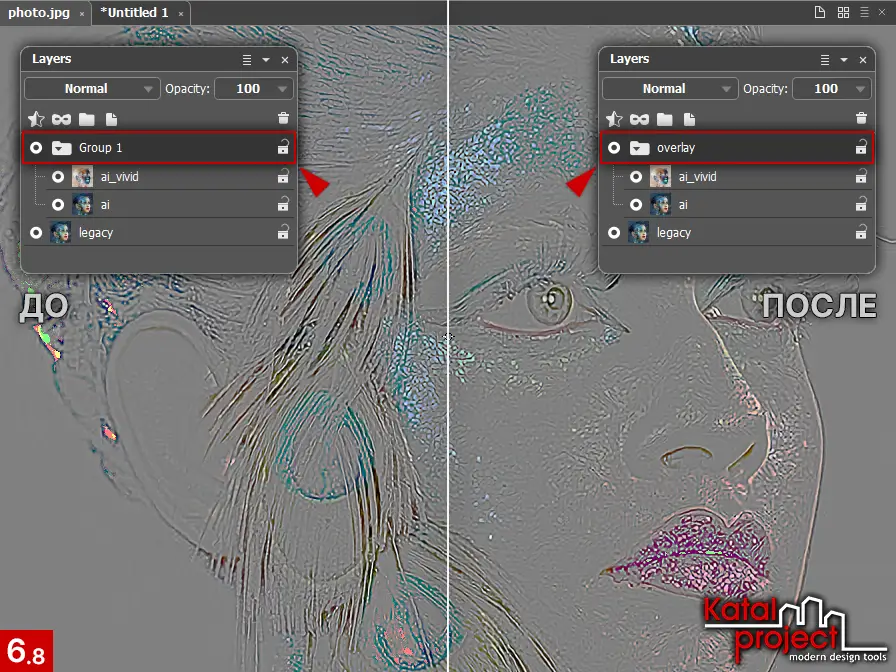Collapse the Group 1 folder using its folder arrow
Screen dimensions: 896x672
[61, 148]
